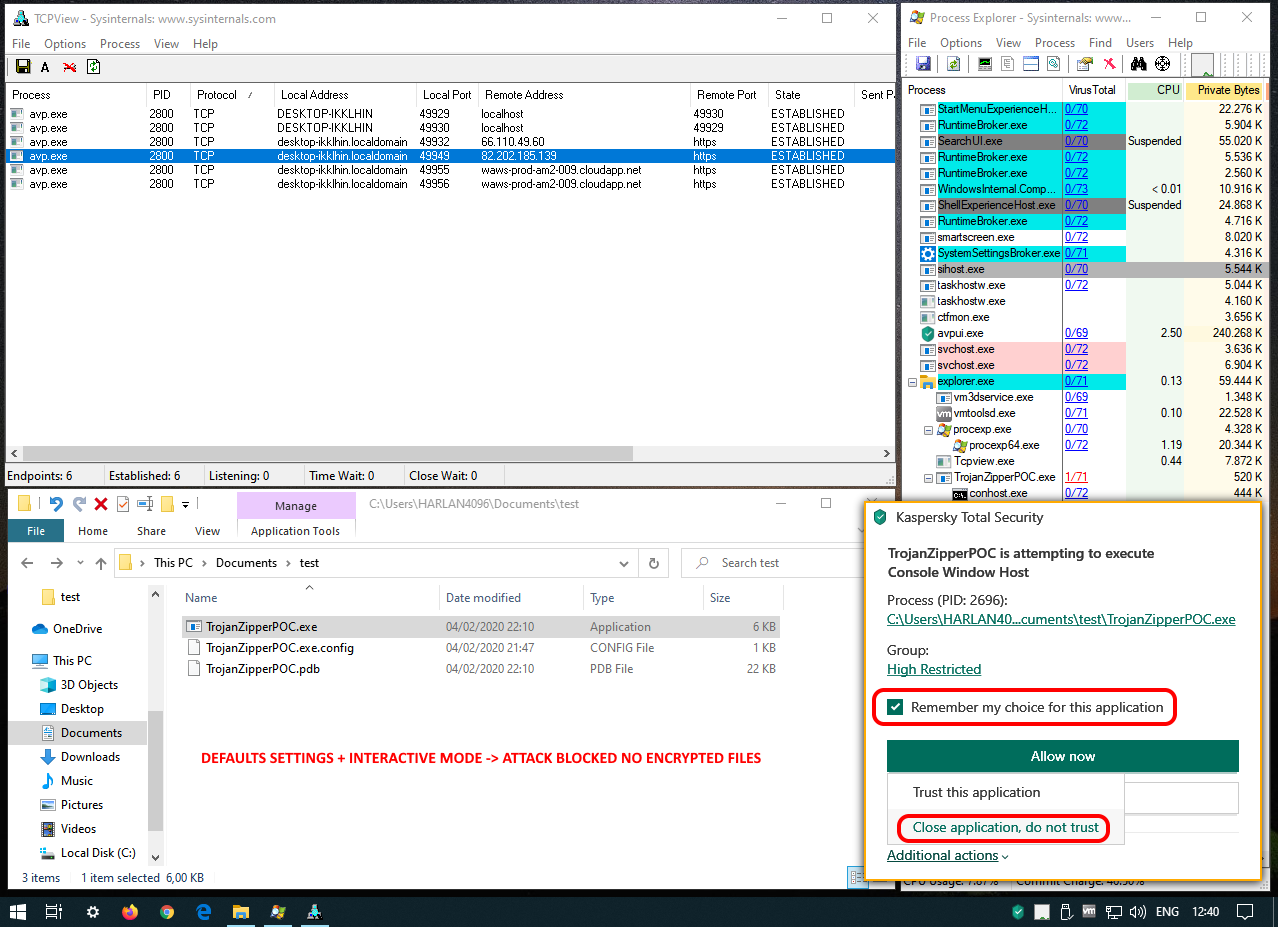1278x927 pixels.
Task: Click the TCPView refresh icon
Action: [x=93, y=67]
